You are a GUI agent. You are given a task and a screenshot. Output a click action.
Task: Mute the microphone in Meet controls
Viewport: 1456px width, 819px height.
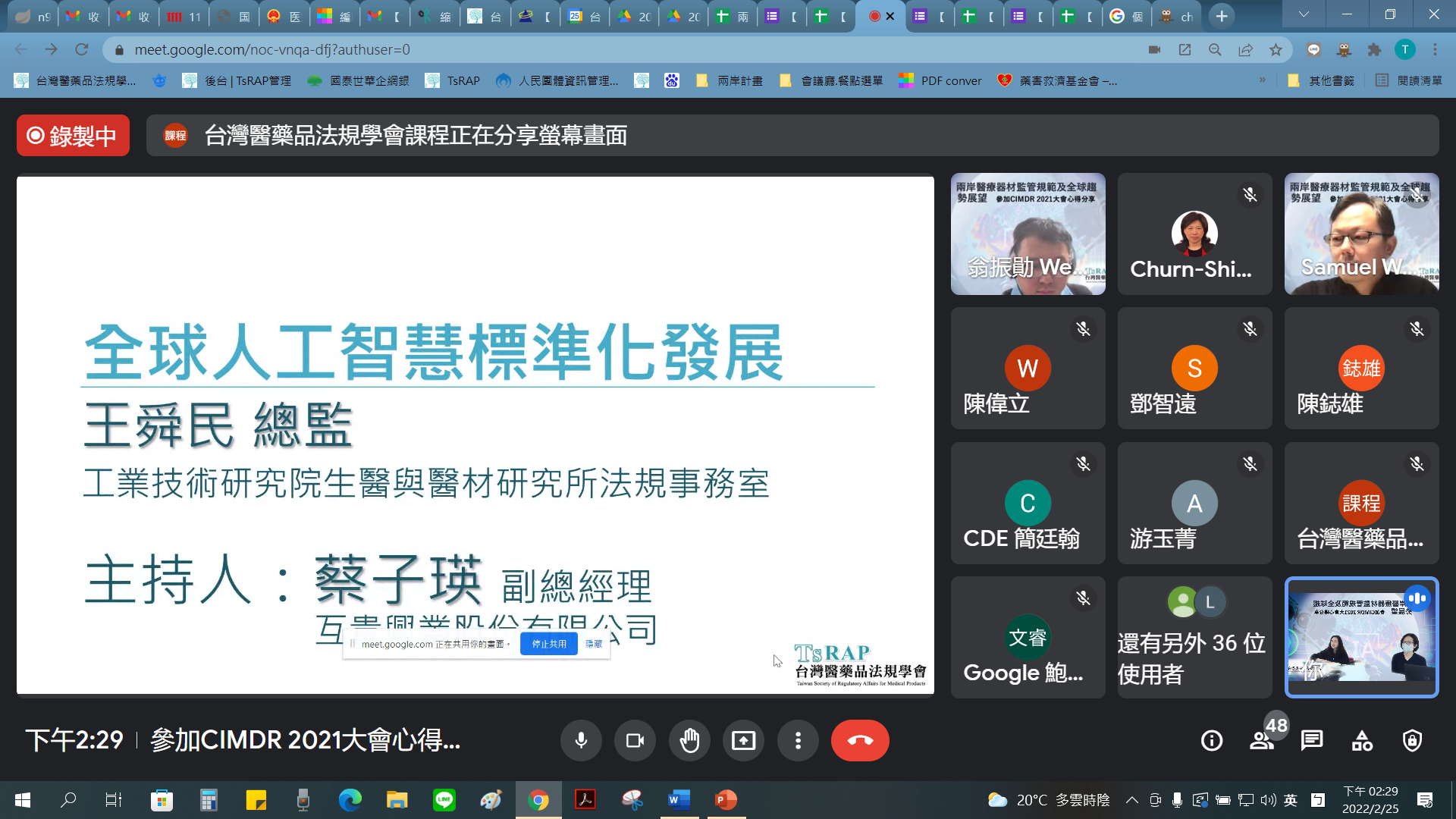581,740
